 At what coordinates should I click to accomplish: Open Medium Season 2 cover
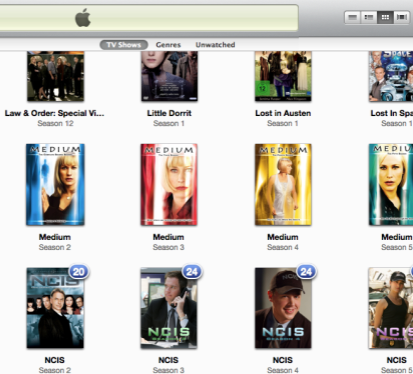55,184
